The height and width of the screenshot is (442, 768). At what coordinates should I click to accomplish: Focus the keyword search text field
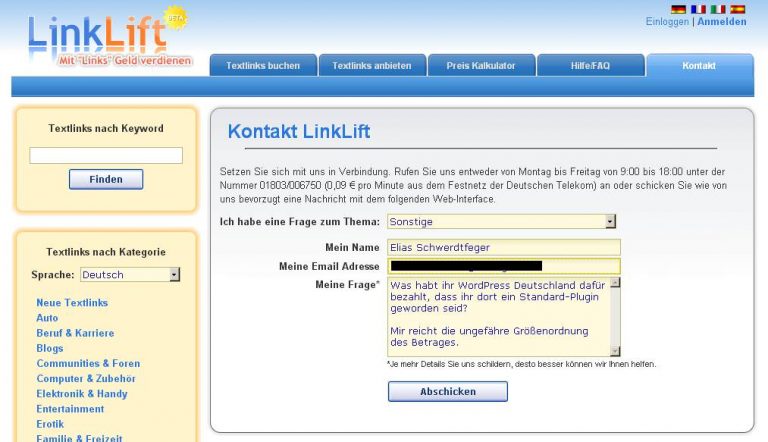(106, 156)
